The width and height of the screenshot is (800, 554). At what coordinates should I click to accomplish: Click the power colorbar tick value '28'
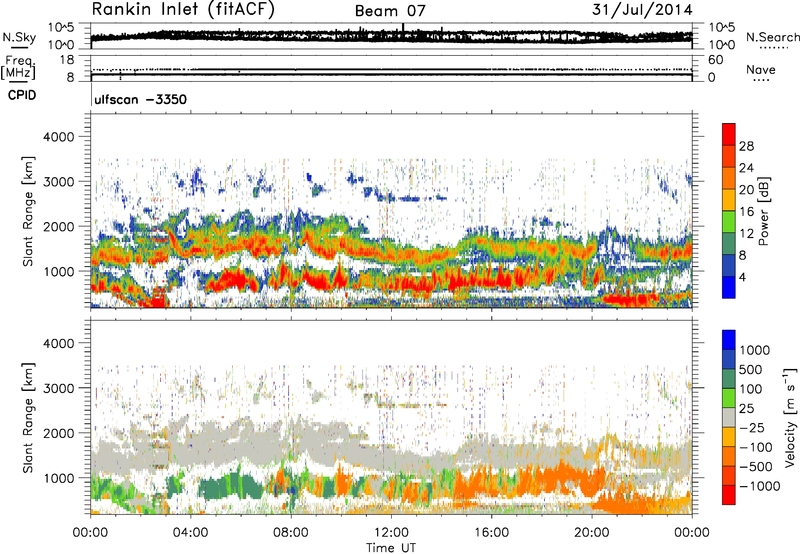pos(746,146)
